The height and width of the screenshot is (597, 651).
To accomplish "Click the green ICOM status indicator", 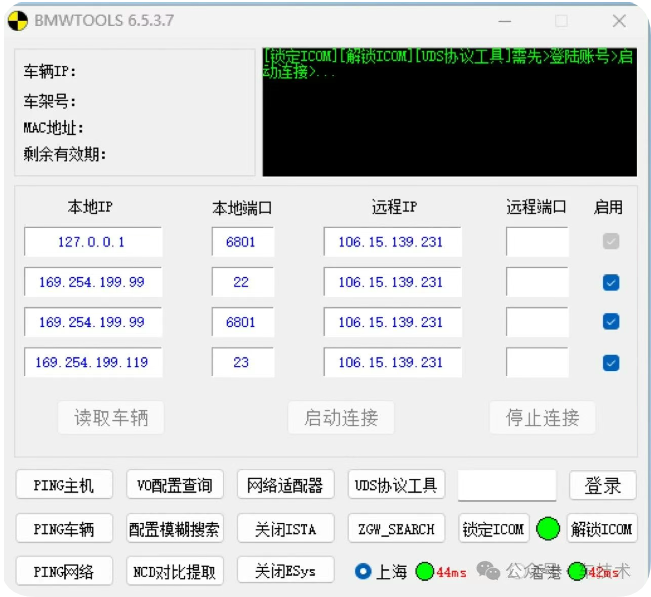I will (x=548, y=528).
